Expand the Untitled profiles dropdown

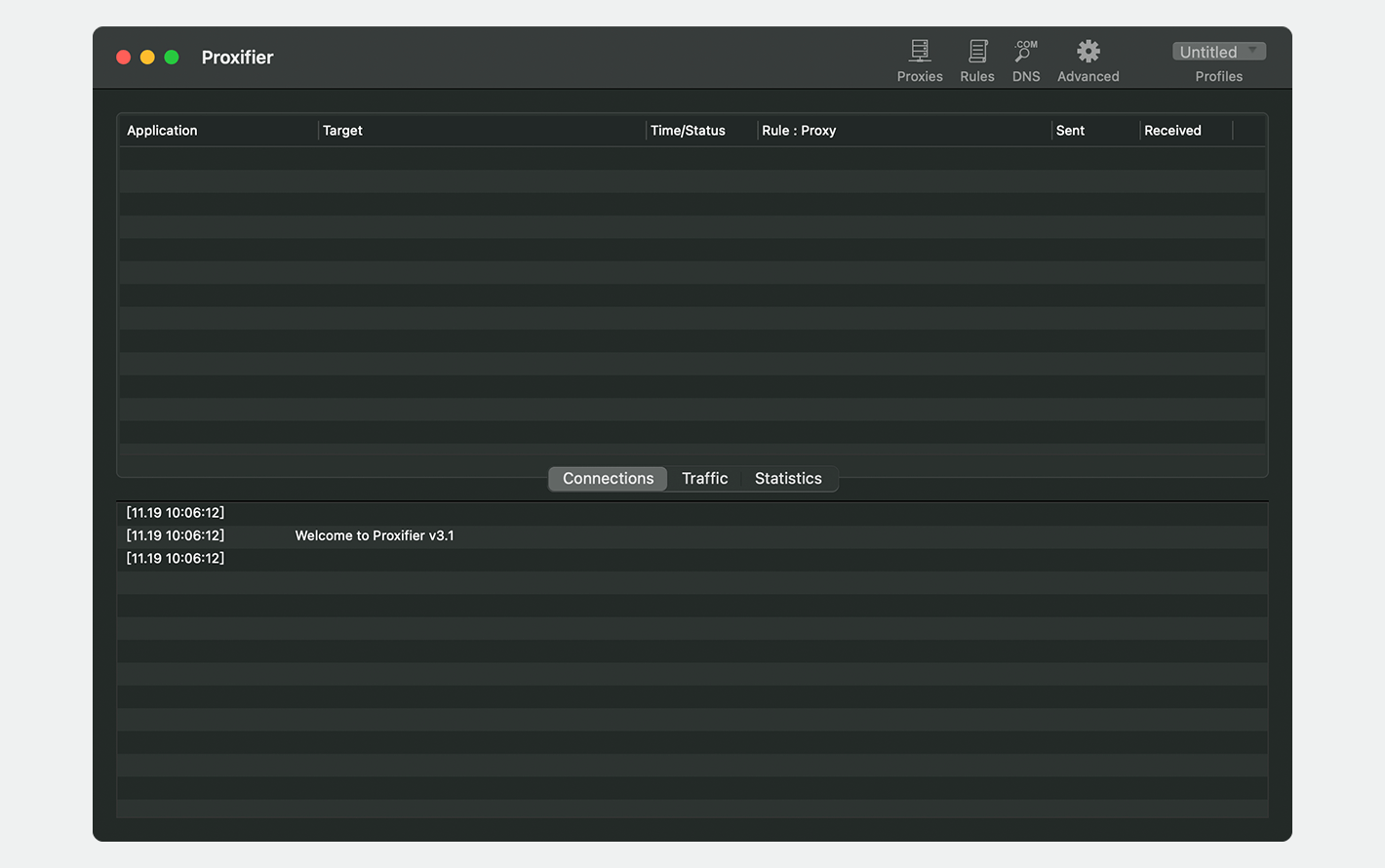[1219, 52]
